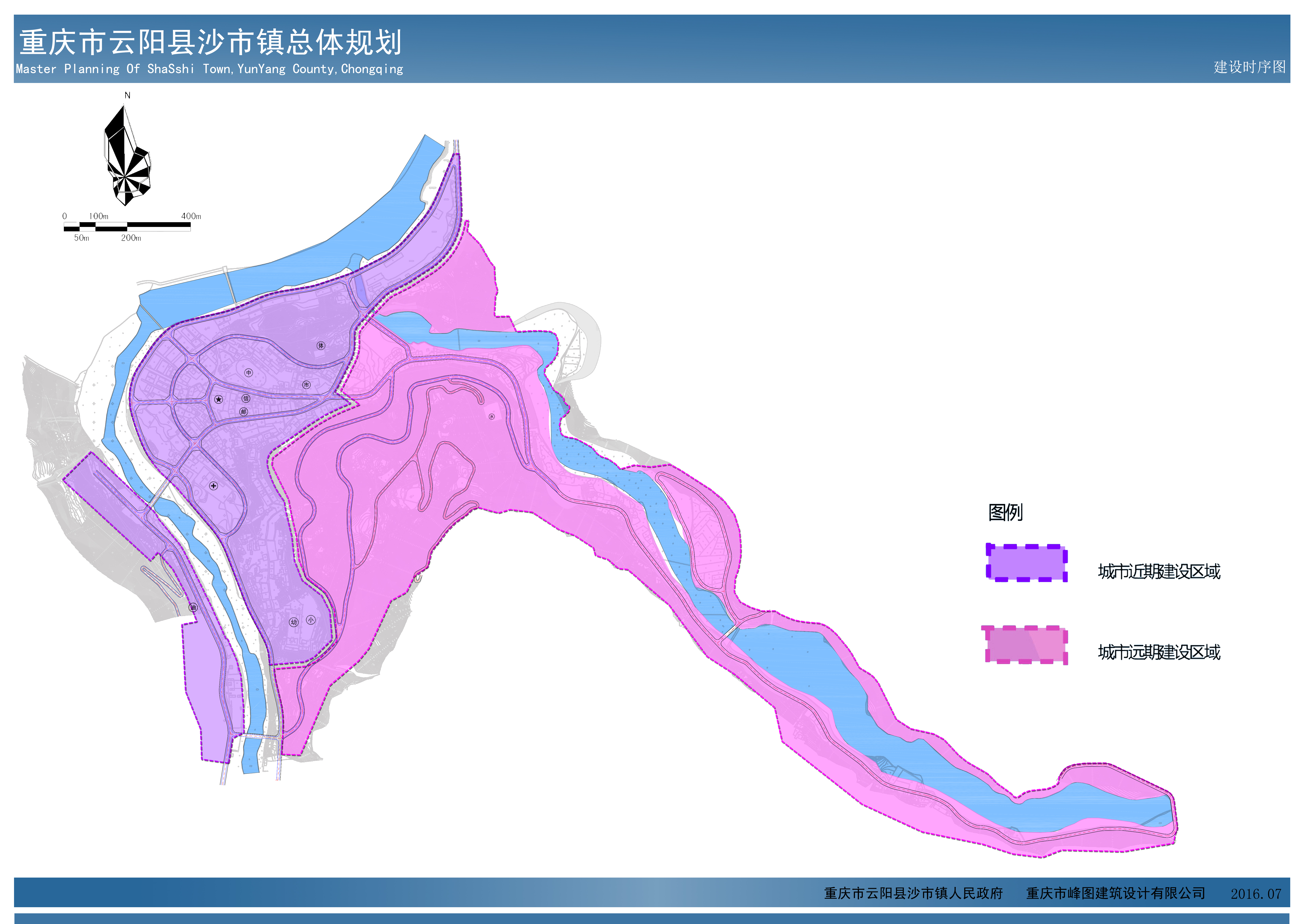Image resolution: width=1309 pixels, height=924 pixels.
Task: Click the 50m scale label
Action: pos(81,238)
